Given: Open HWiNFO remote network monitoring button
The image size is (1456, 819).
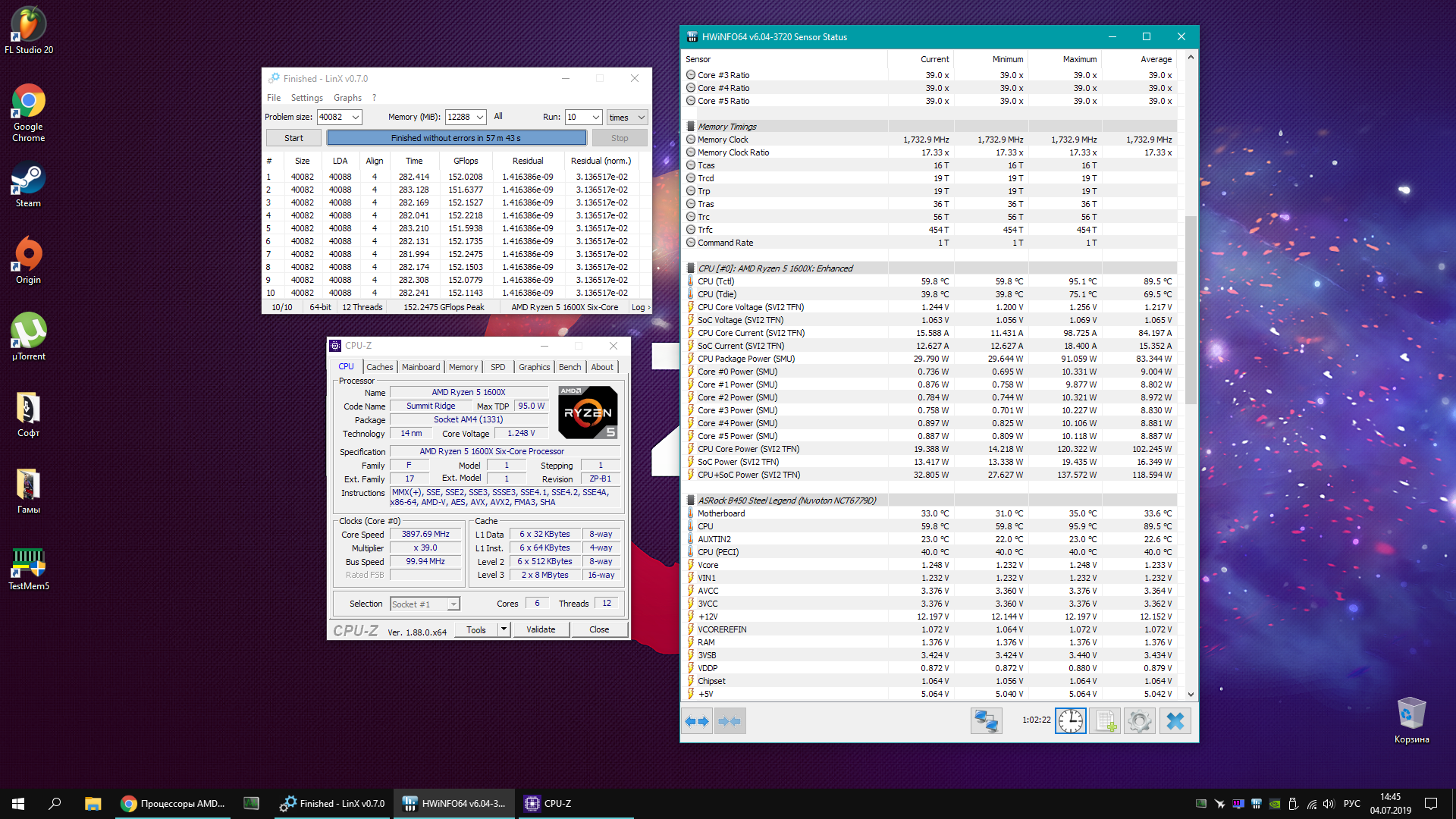Looking at the screenshot, I should click(x=986, y=721).
